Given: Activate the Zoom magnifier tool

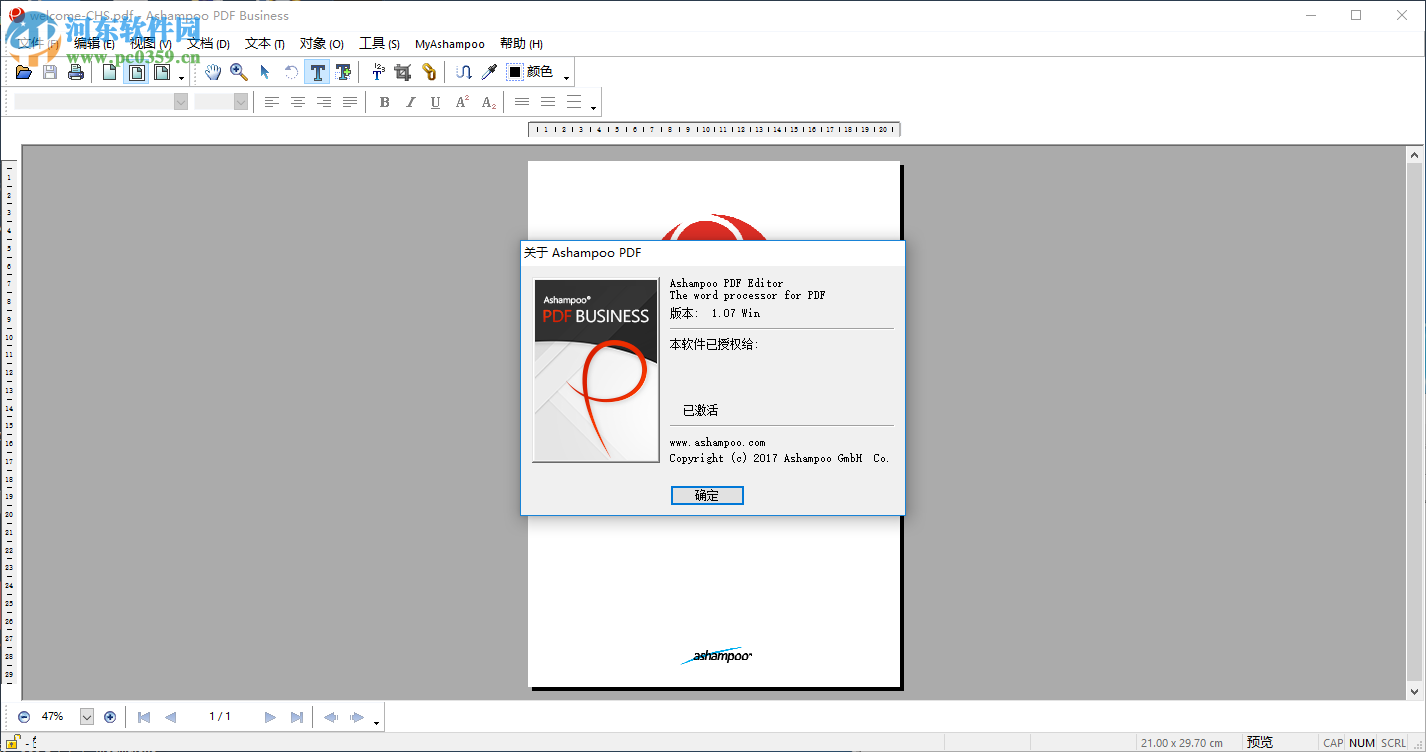Looking at the screenshot, I should pos(239,71).
